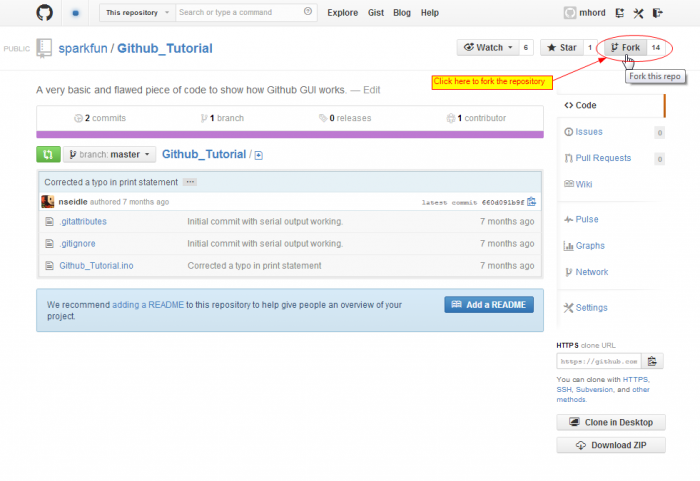
Task: View the 0 releases
Action: pos(345,118)
